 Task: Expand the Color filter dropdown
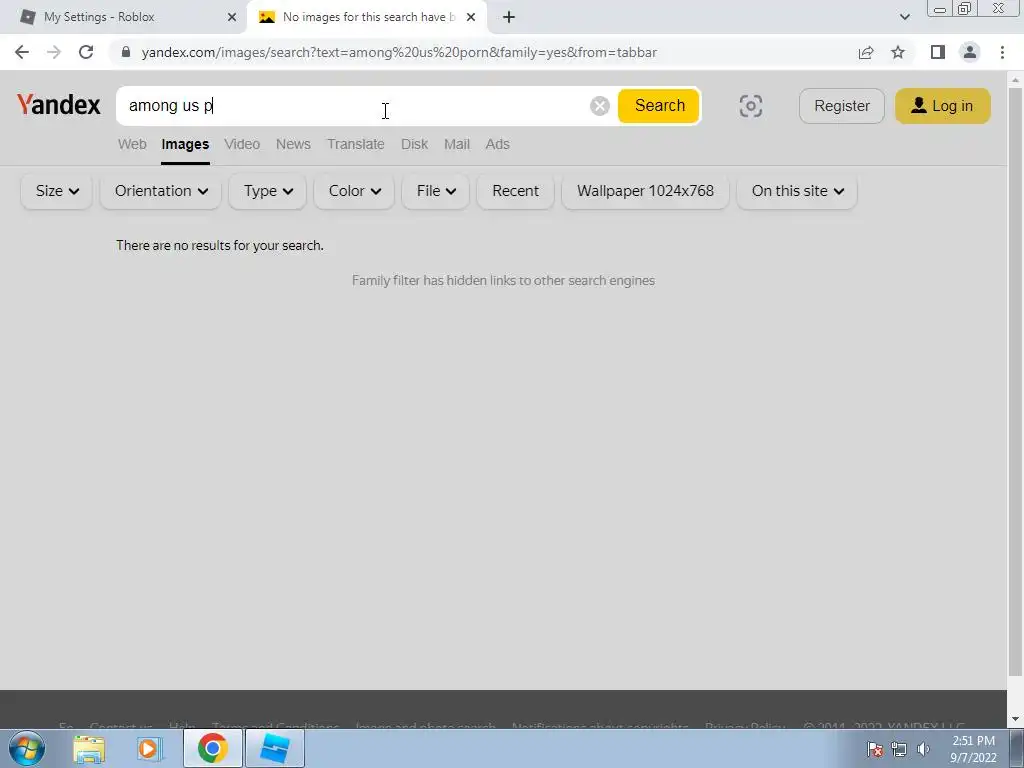[x=354, y=191]
